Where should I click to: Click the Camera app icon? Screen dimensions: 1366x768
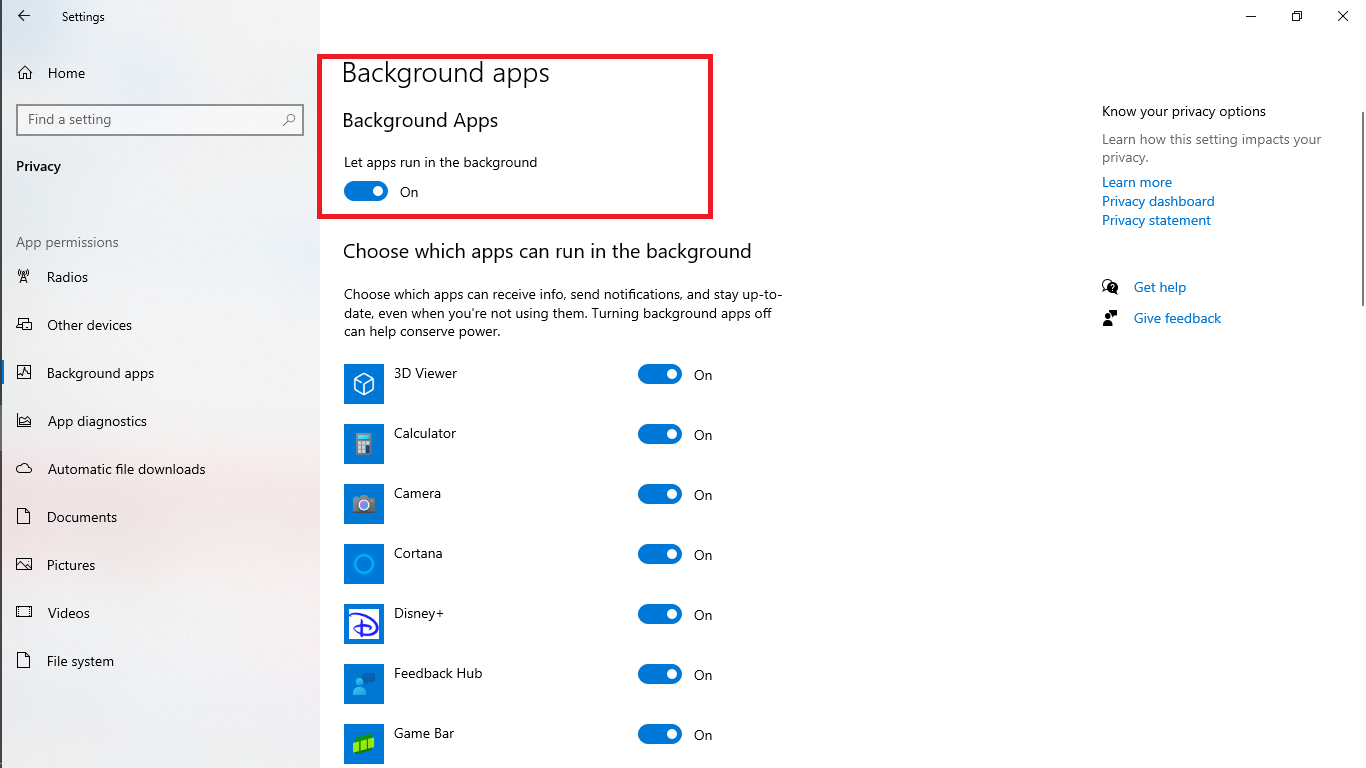coord(364,504)
